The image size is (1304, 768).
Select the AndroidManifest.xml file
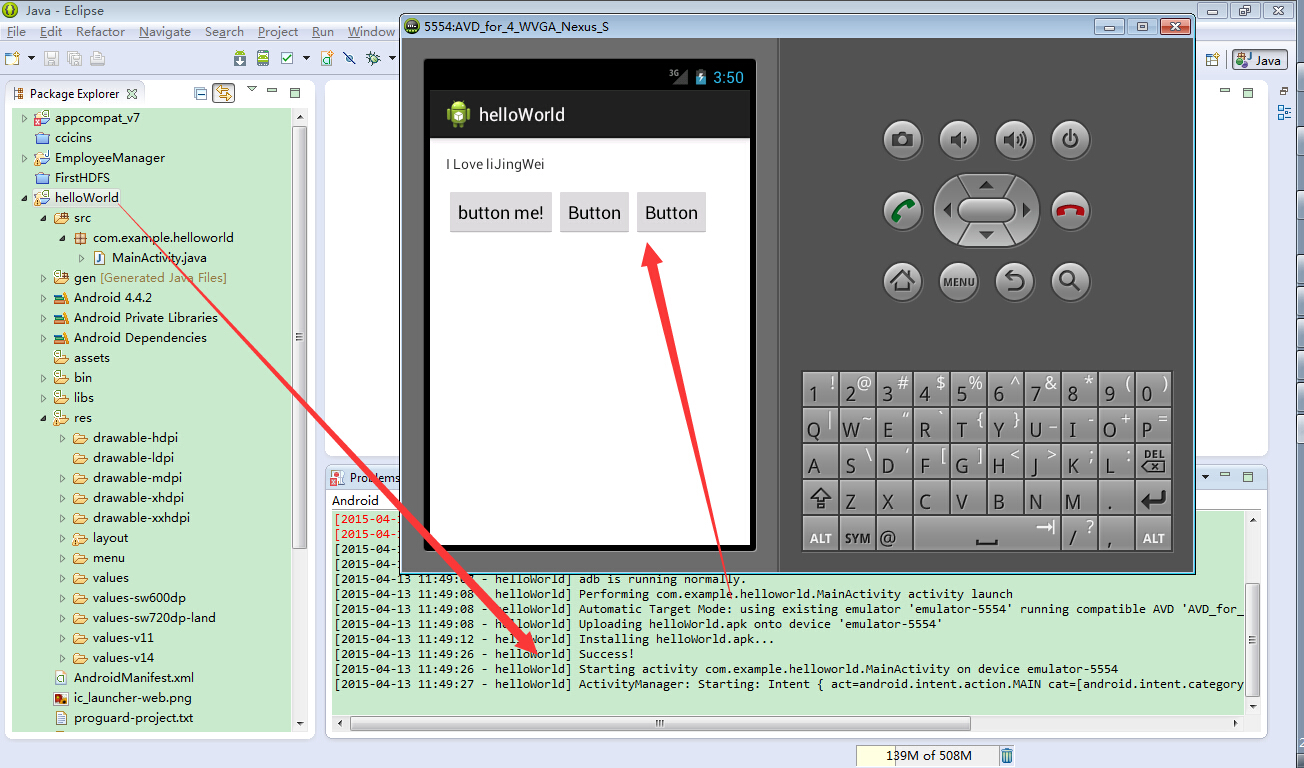pyautogui.click(x=134, y=677)
